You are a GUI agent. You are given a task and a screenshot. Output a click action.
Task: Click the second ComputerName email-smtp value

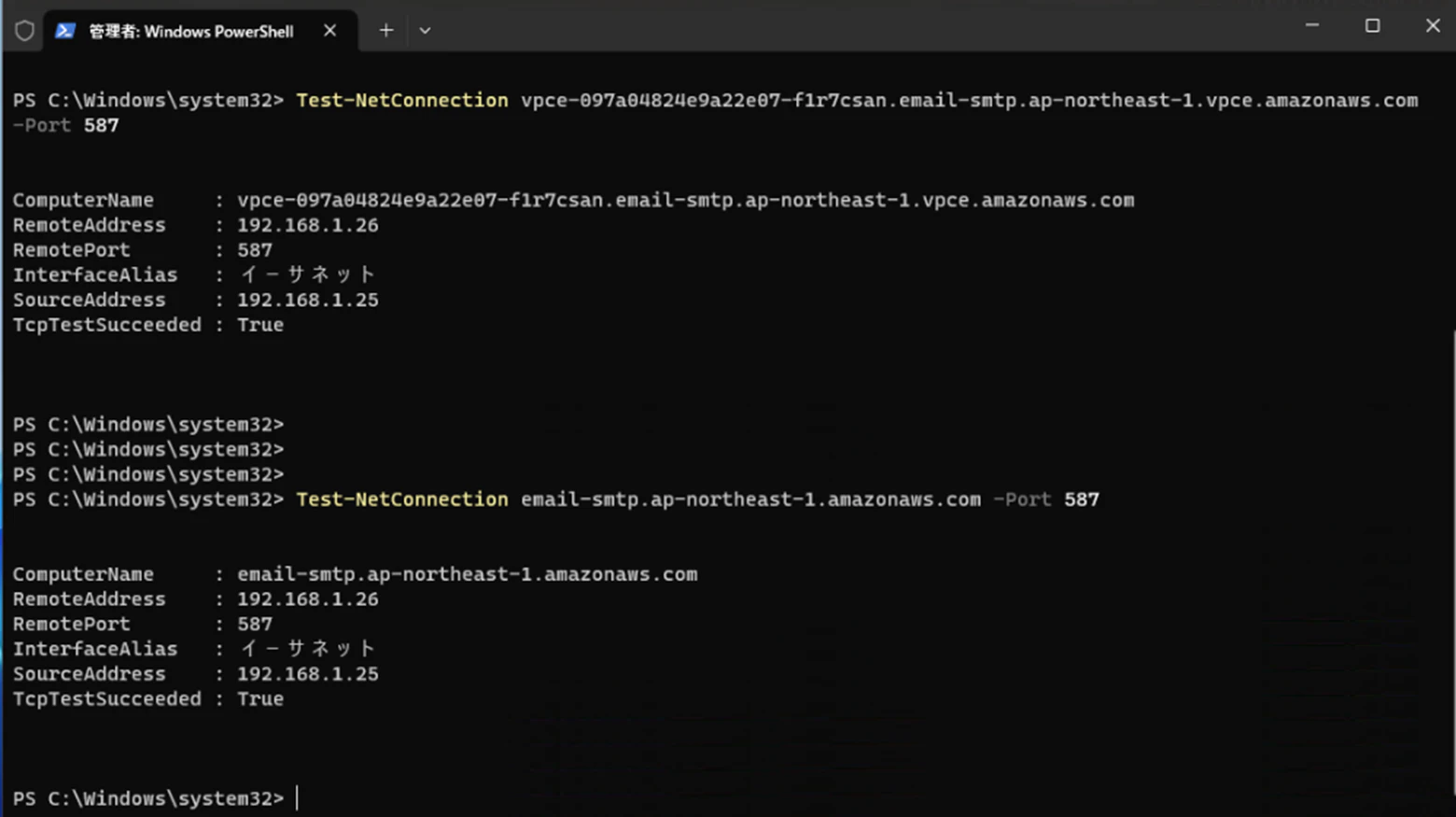(467, 574)
